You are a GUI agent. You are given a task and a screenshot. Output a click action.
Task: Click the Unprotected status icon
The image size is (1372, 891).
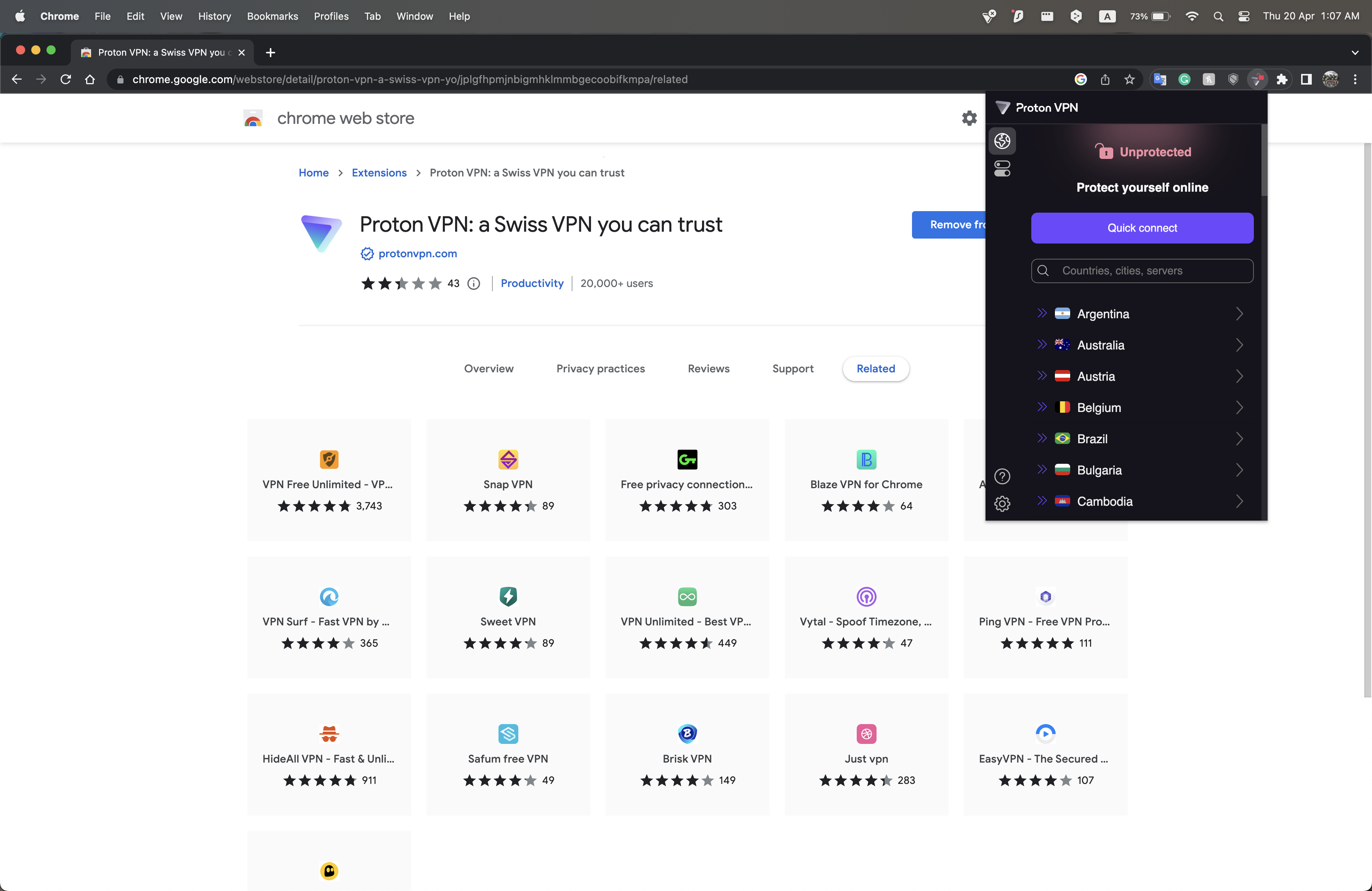tap(1101, 151)
